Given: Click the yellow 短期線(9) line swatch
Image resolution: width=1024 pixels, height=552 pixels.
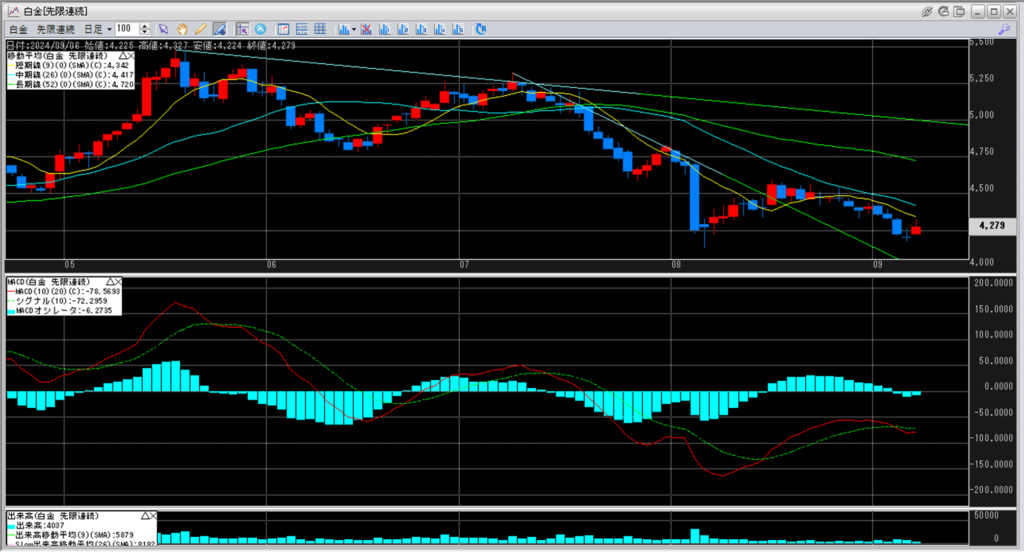Looking at the screenshot, I should coord(11,65).
